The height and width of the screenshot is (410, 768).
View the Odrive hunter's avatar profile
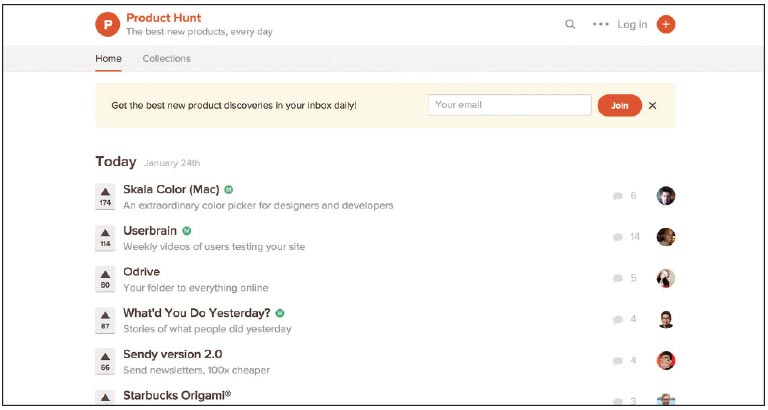[666, 278]
